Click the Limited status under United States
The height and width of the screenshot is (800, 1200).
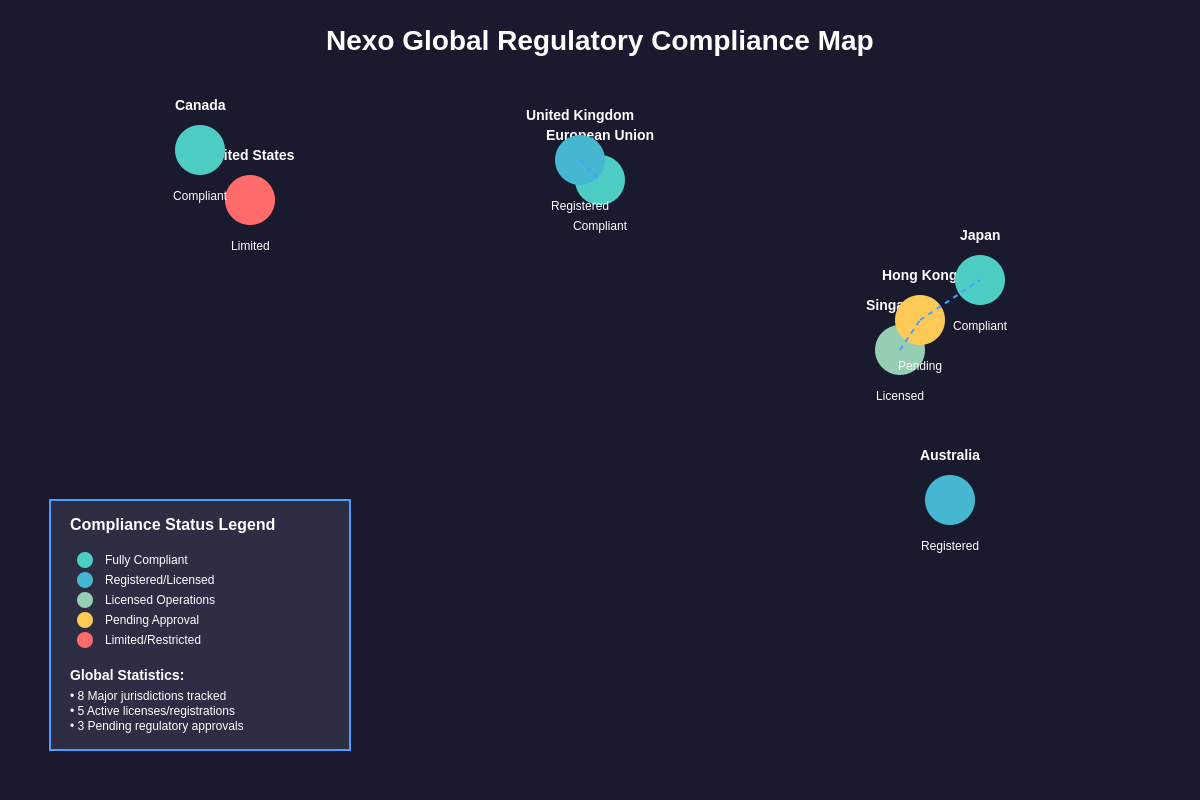click(x=250, y=246)
